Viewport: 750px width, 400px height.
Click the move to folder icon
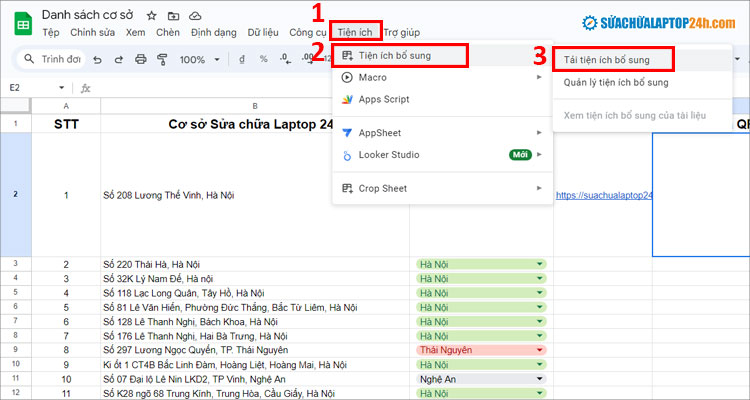[x=173, y=16]
